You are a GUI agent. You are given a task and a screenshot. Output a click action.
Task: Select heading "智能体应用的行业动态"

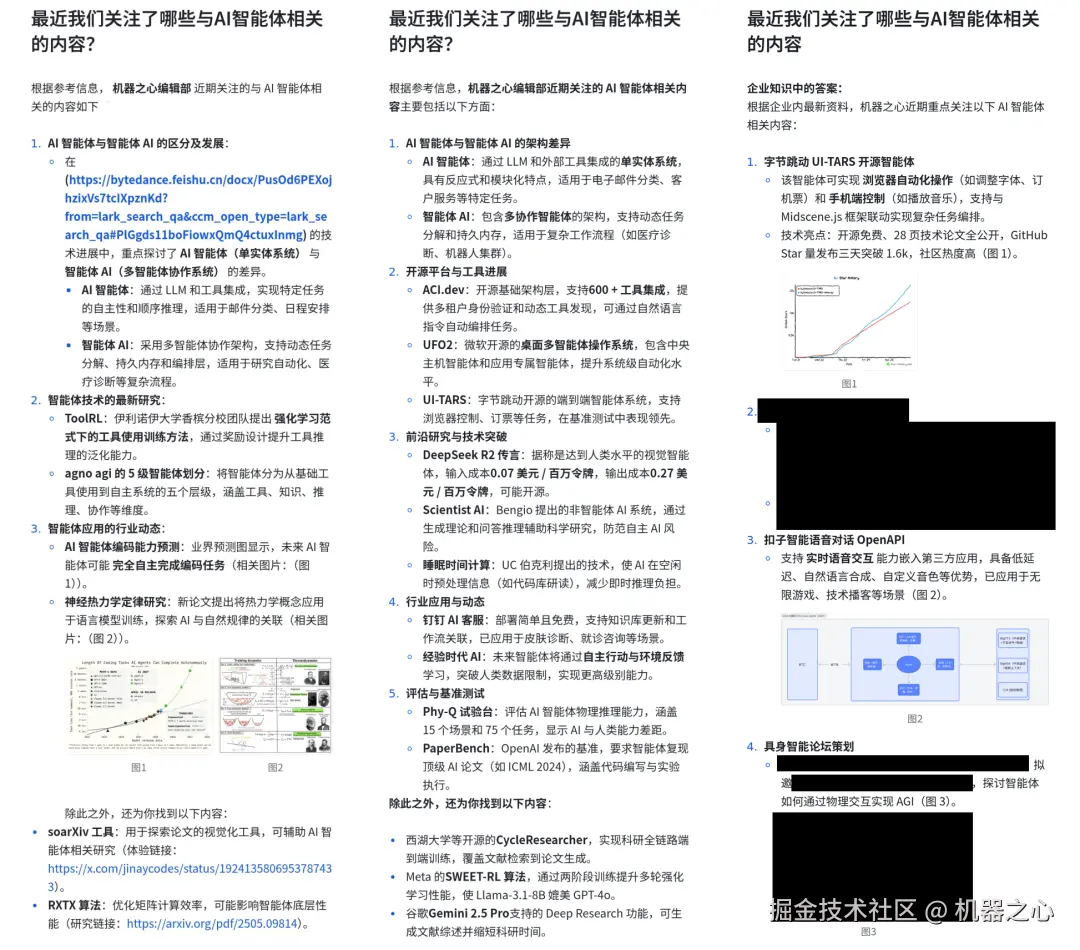(105, 529)
